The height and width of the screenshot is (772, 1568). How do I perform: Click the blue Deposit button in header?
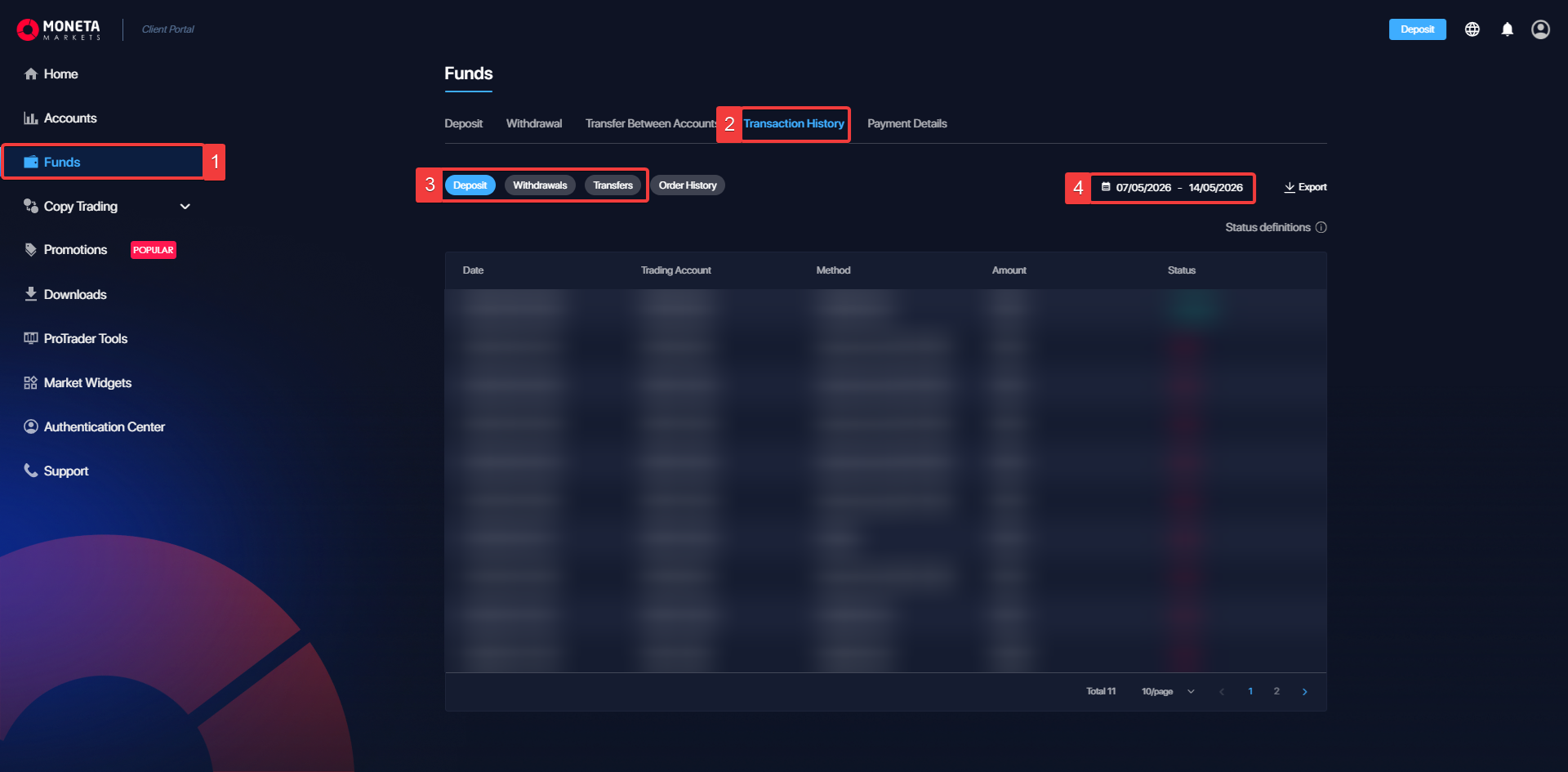[x=1418, y=29]
